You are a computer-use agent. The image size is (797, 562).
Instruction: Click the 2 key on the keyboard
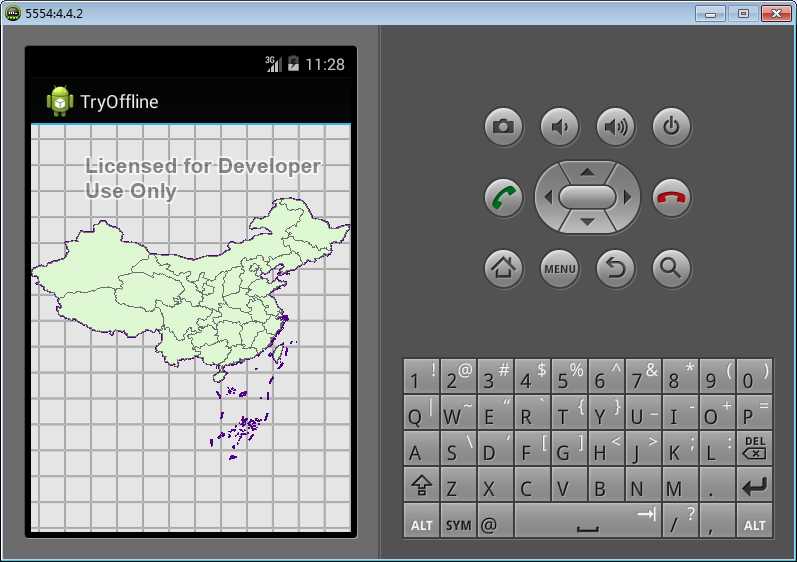[x=458, y=377]
